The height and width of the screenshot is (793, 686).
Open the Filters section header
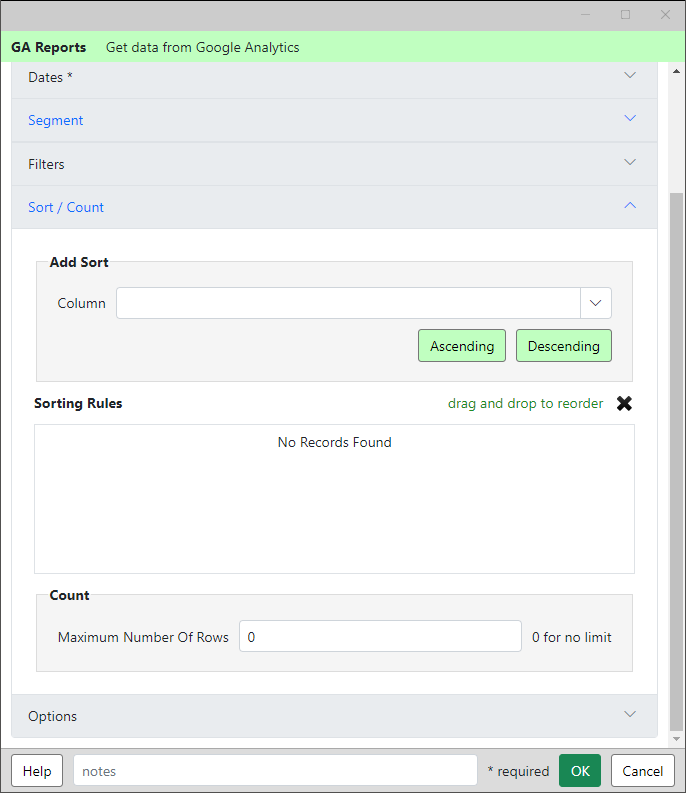pyautogui.click(x=334, y=164)
